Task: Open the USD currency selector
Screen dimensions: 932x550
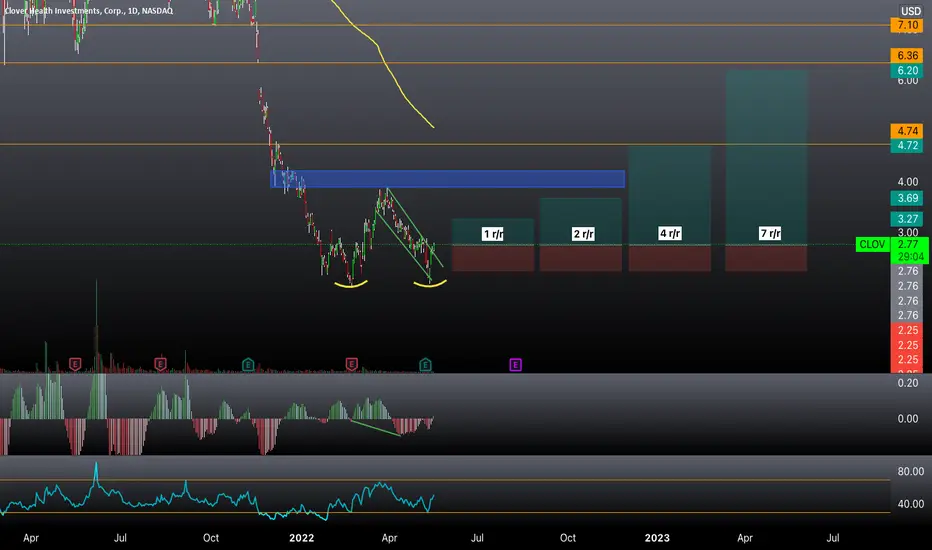Action: click(911, 11)
